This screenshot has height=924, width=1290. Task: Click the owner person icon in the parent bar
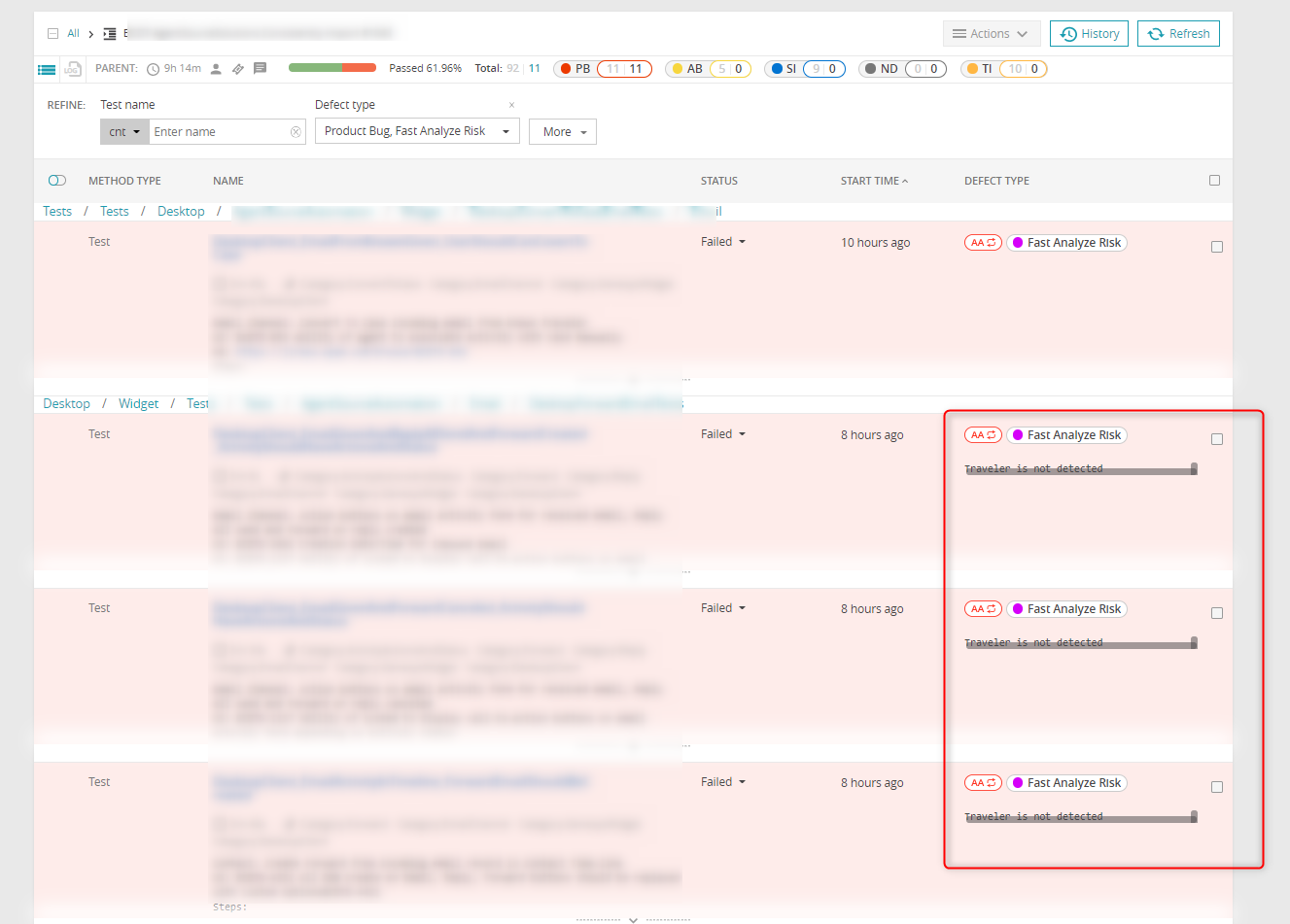click(x=216, y=69)
